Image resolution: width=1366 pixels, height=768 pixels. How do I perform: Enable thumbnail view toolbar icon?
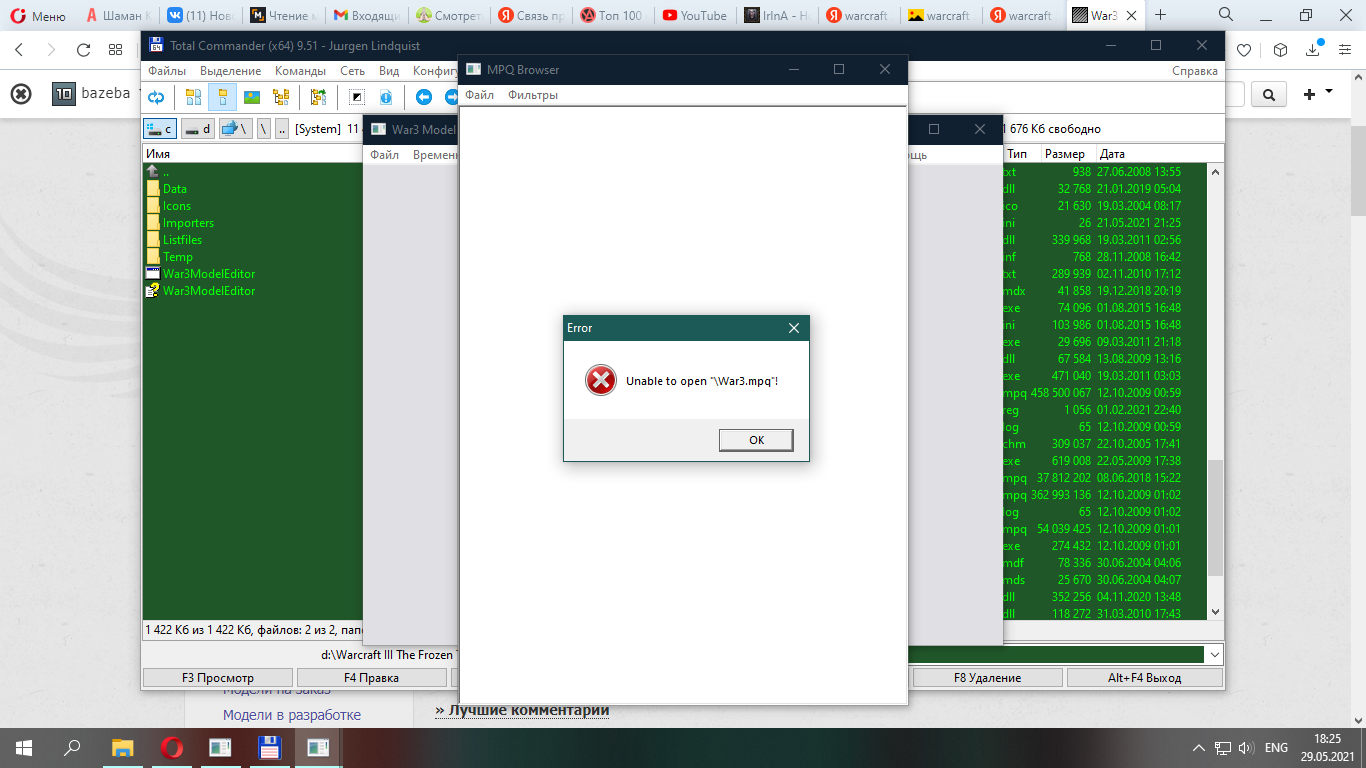coord(252,97)
